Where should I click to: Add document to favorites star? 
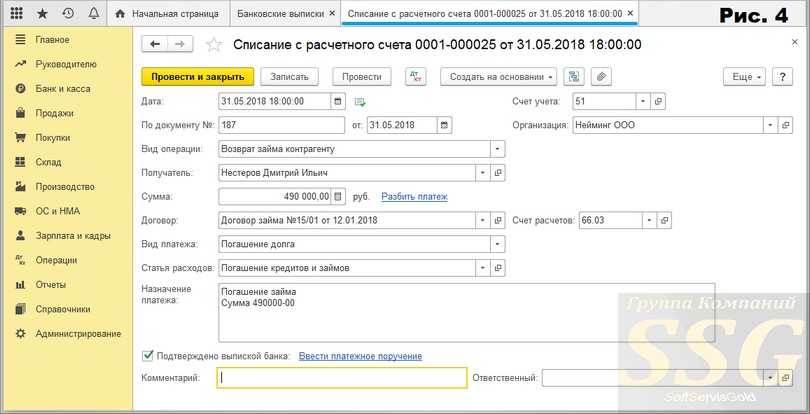pyautogui.click(x=213, y=45)
